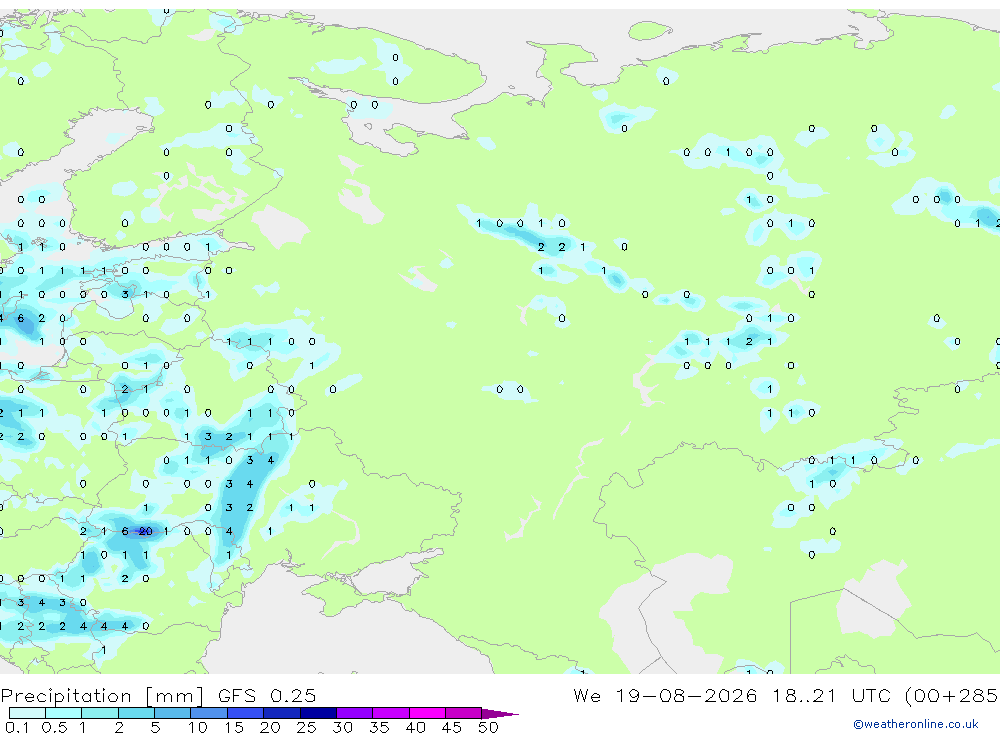Click the legend scale label '0.1'
The image size is (1000, 733).
tap(17, 727)
